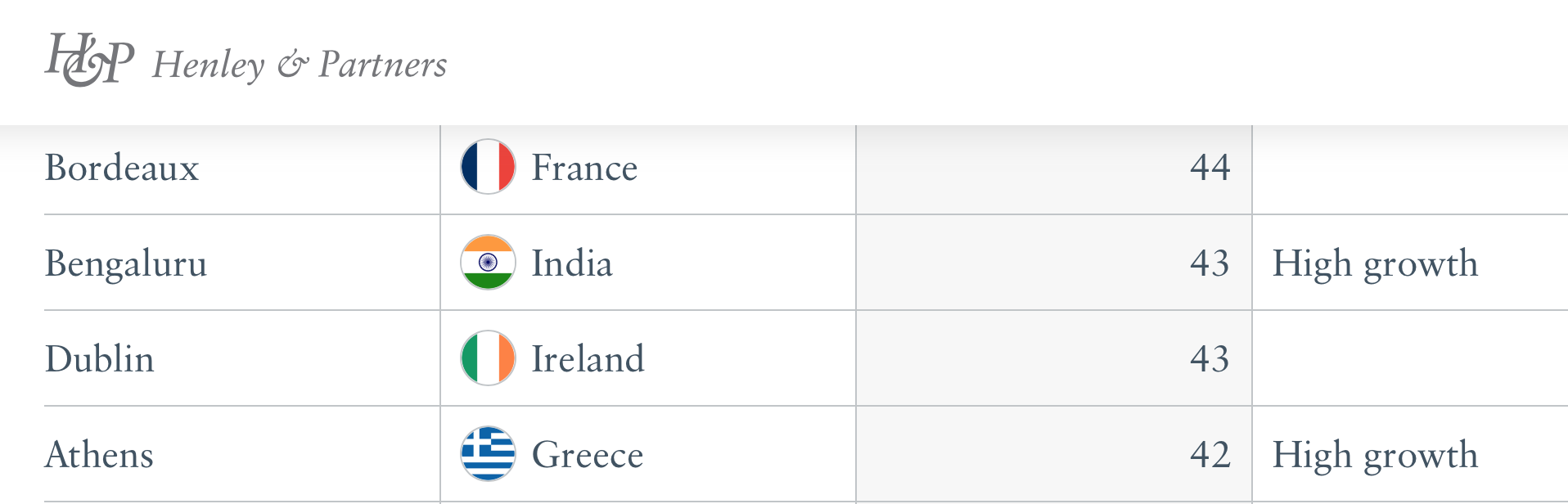This screenshot has height=504, width=1568.
Task: Click the Henley & Partners H&P logo icon
Action: [x=89, y=60]
